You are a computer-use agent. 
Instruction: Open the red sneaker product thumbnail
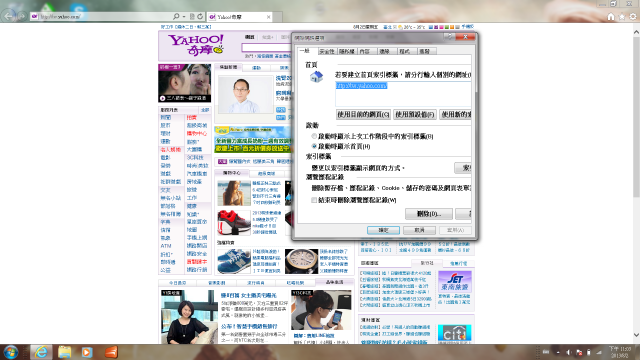pos(233,223)
